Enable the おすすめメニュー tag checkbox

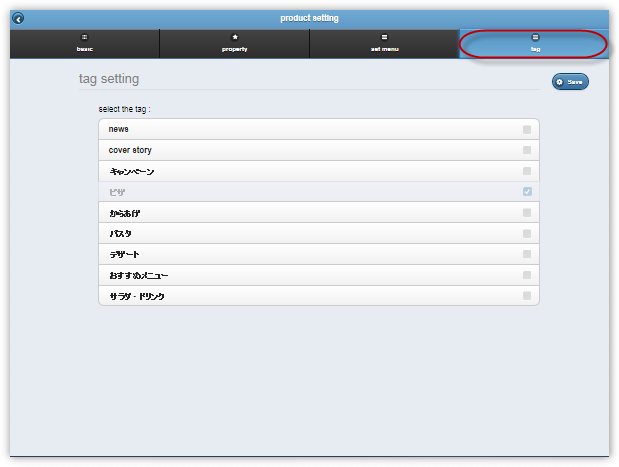[527, 275]
